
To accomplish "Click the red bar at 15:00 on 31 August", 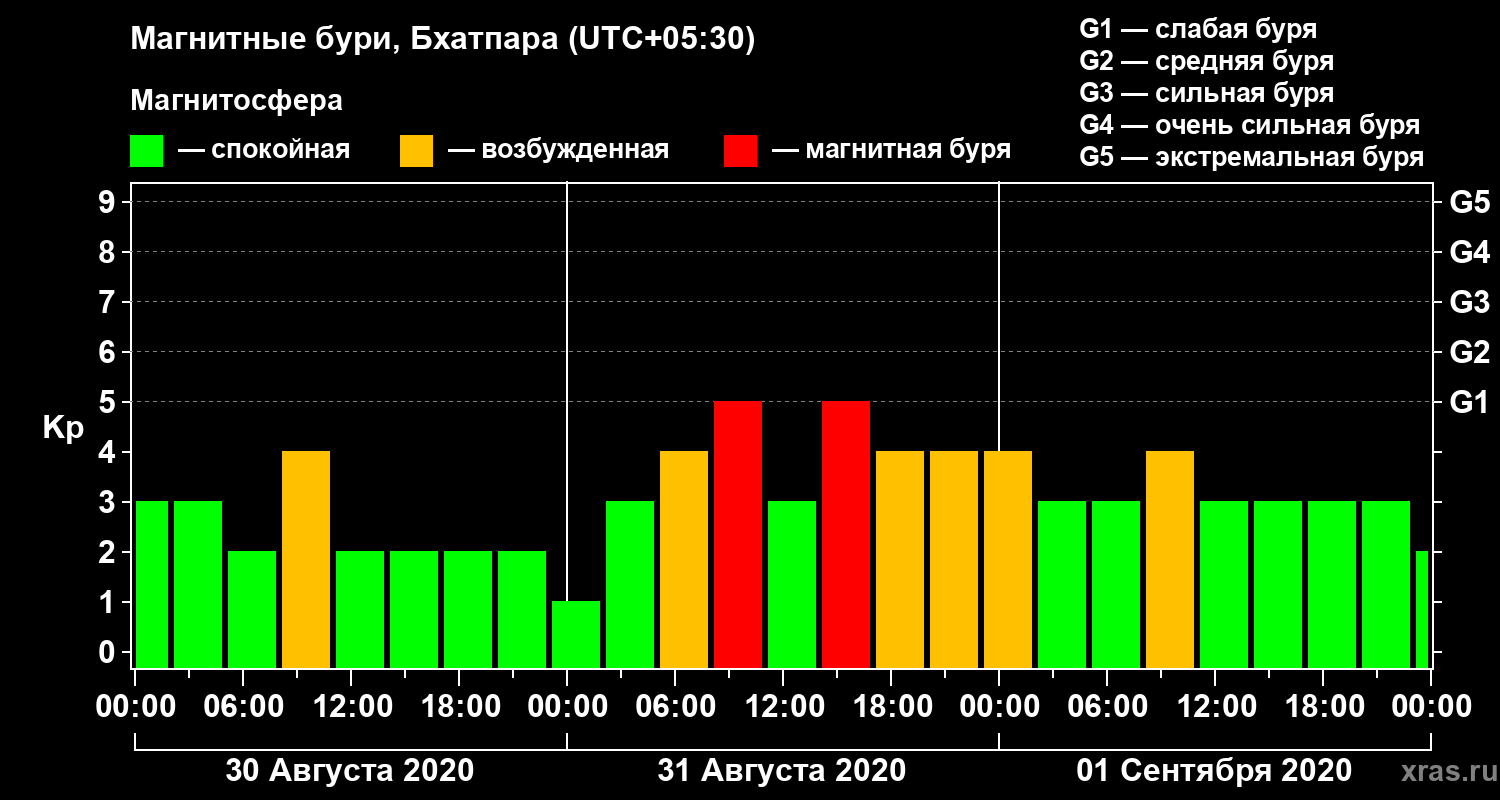I will point(846,534).
